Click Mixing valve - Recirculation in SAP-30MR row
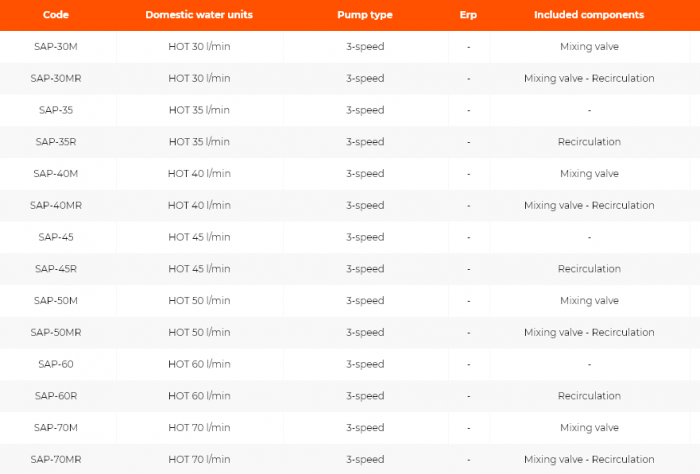This screenshot has width=700, height=474. (589, 78)
